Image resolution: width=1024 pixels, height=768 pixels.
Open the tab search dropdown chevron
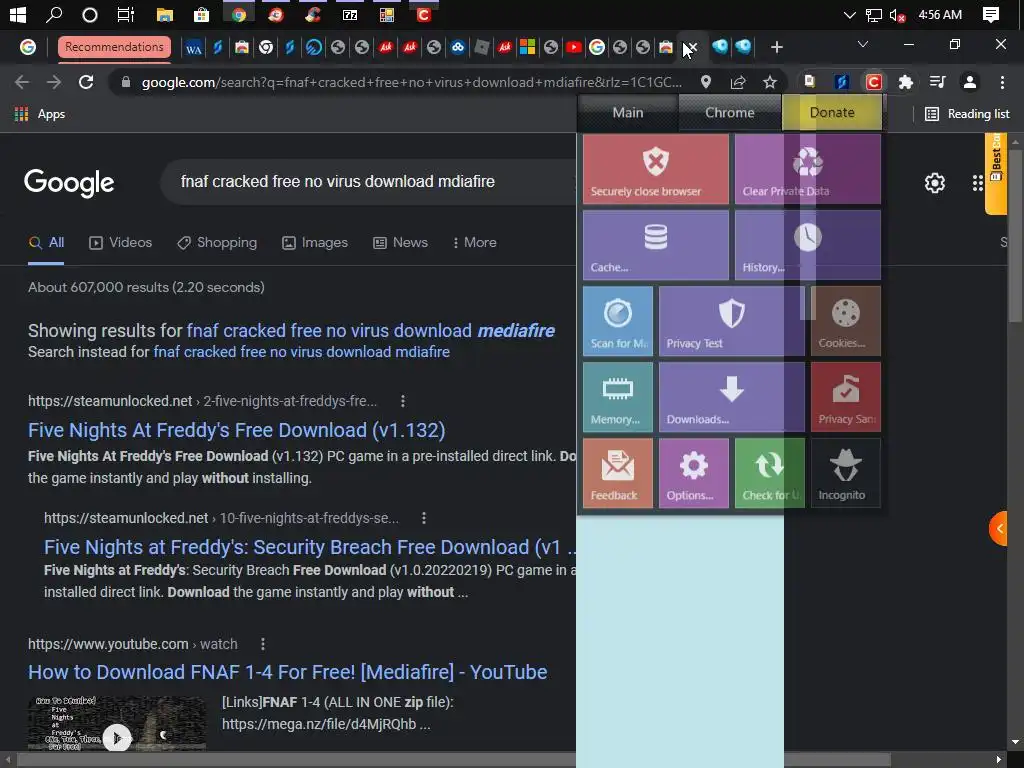[x=863, y=44]
